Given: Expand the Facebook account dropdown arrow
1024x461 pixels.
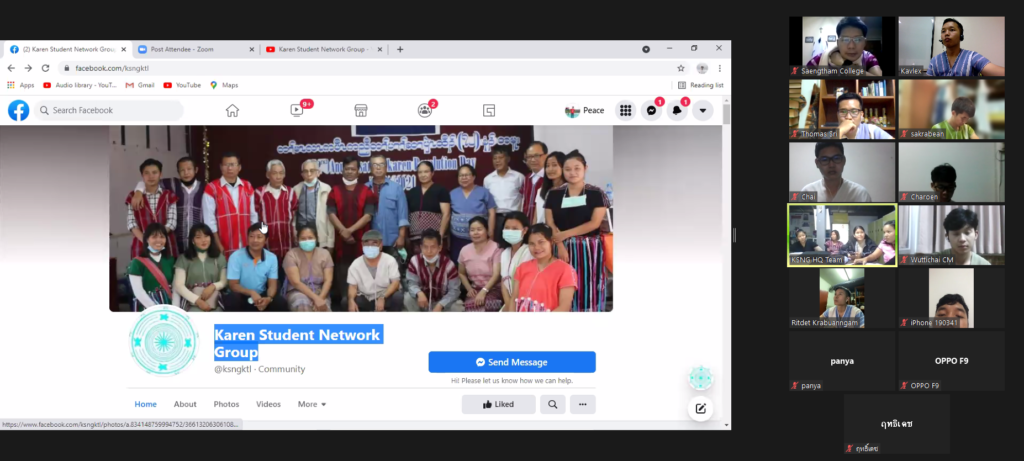Looking at the screenshot, I should (703, 110).
